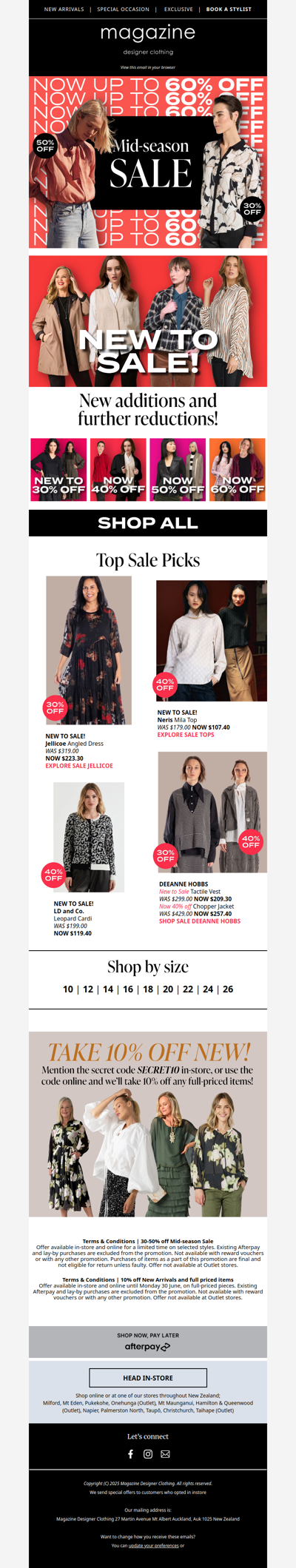Click the Afterpay logo banner
Image resolution: width=296 pixels, height=1568 pixels.
pos(148,1342)
